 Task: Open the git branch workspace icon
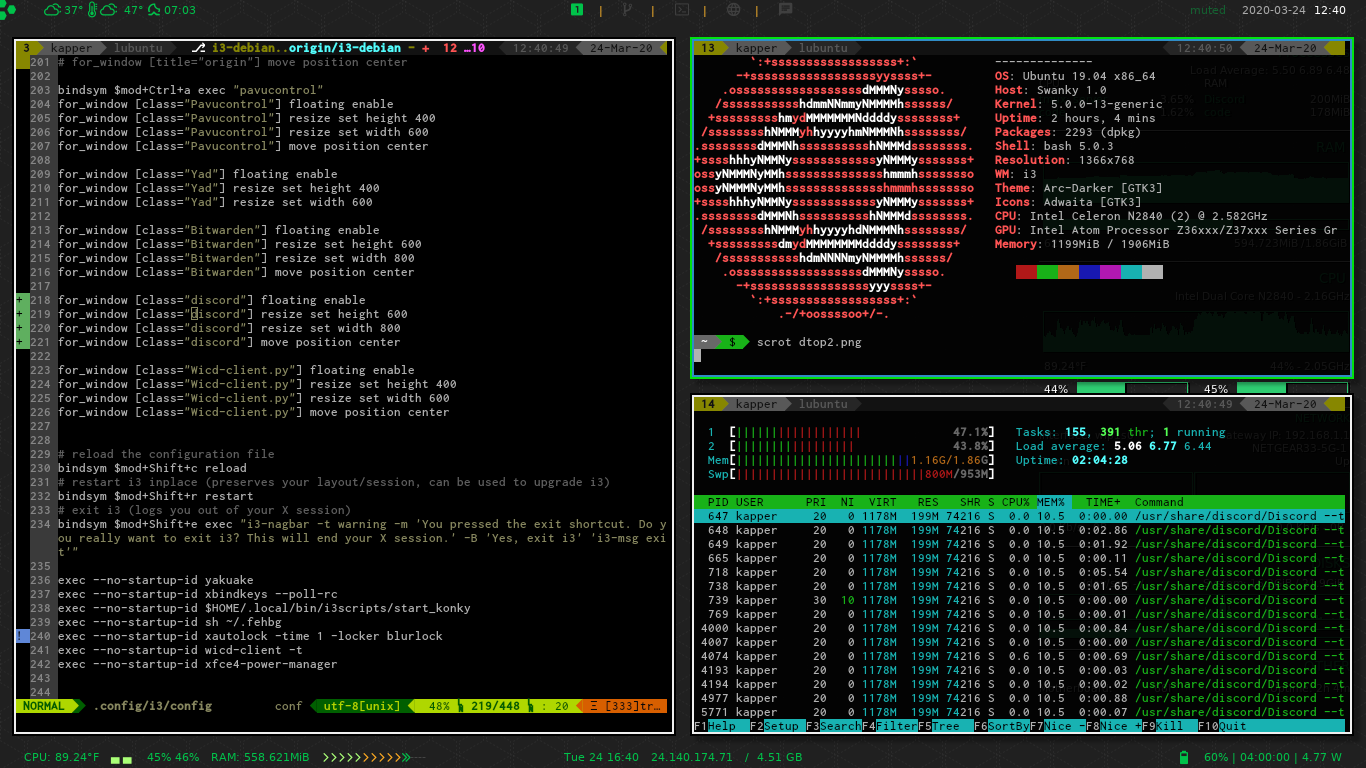tap(627, 10)
